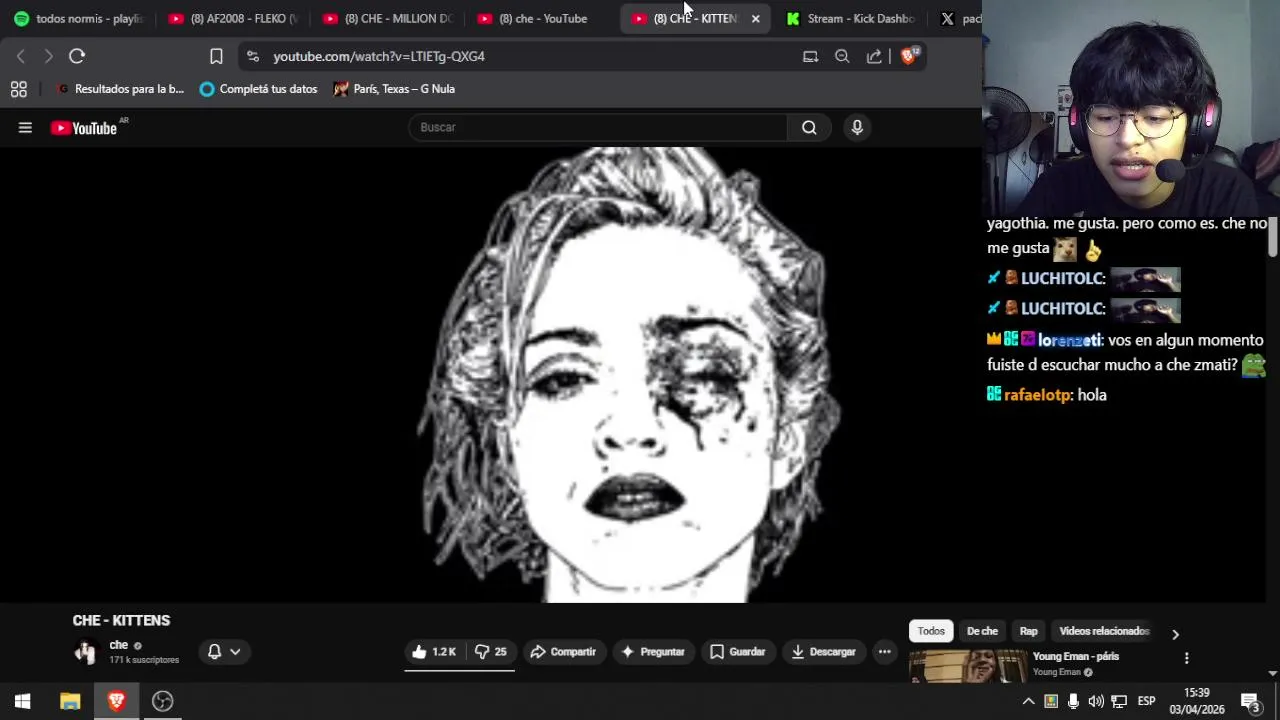
Task: Open Brave Shields lion icon
Action: (909, 56)
